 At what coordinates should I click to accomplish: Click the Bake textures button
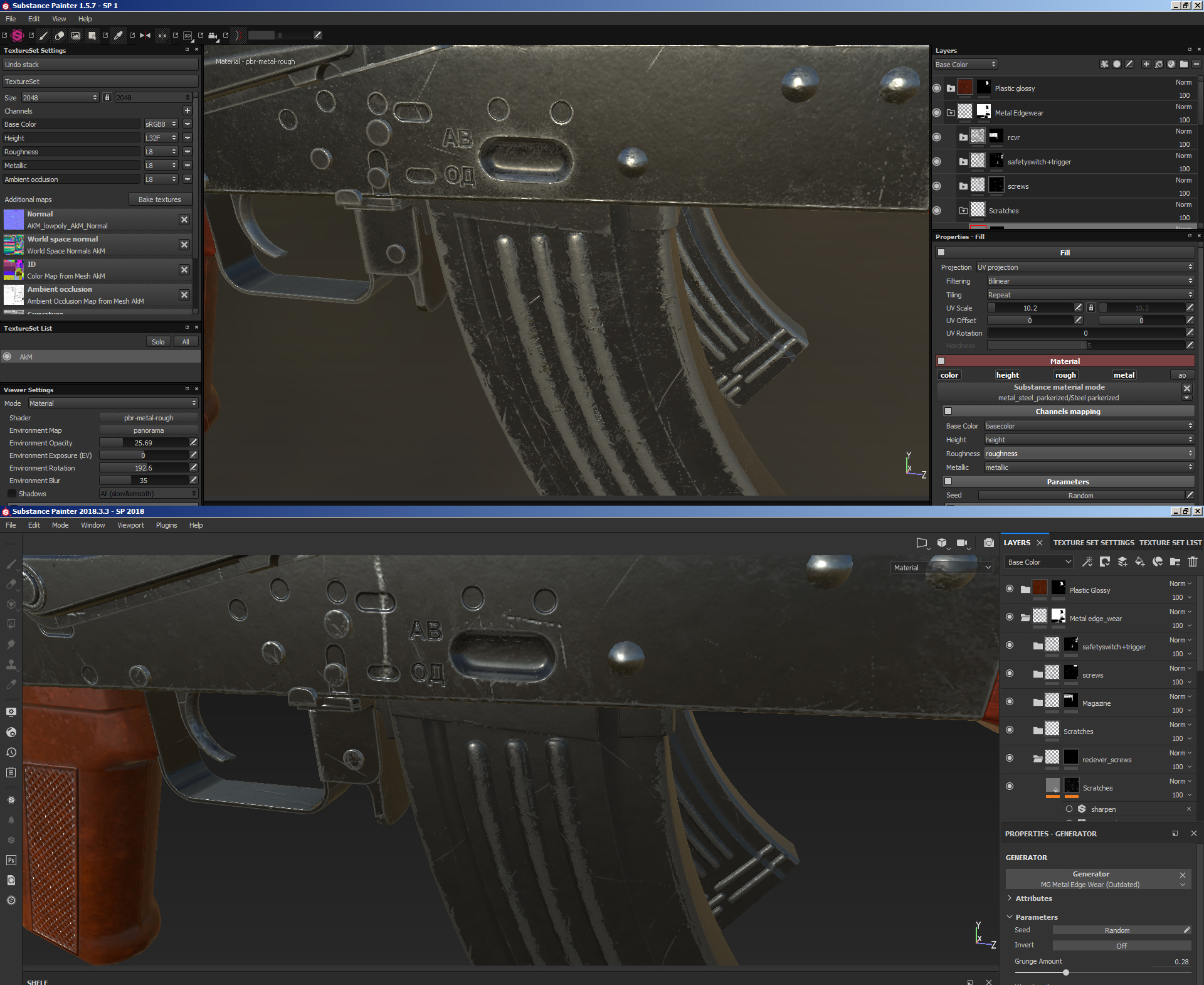point(159,200)
